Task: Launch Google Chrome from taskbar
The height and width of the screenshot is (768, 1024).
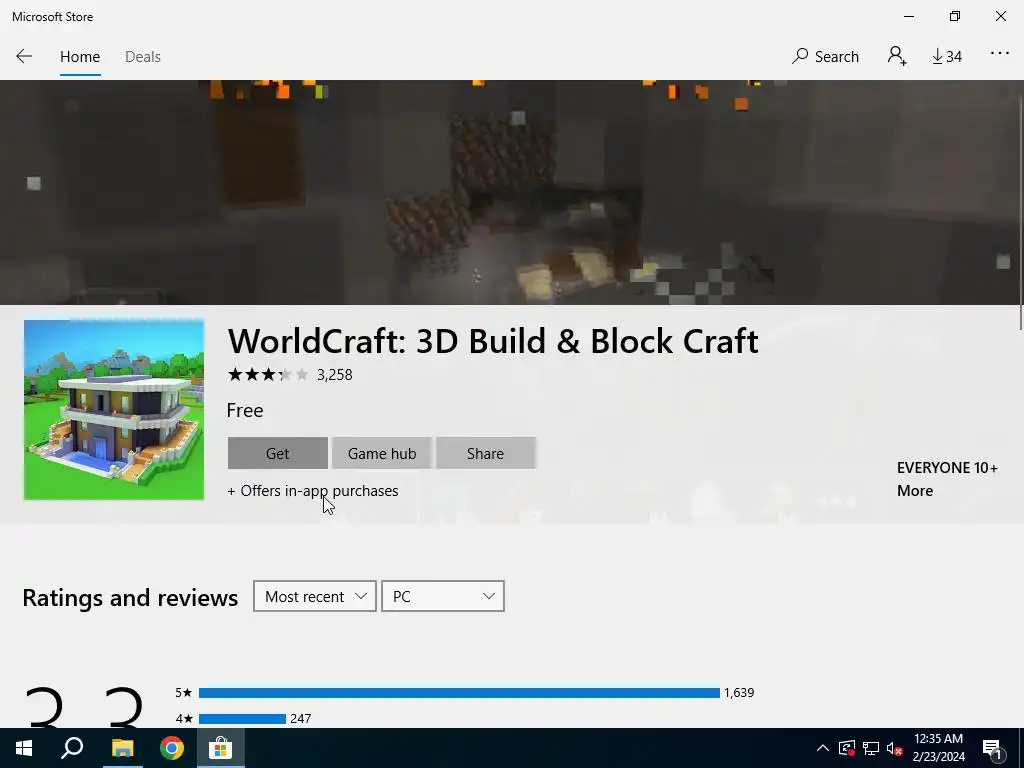Action: (172, 748)
